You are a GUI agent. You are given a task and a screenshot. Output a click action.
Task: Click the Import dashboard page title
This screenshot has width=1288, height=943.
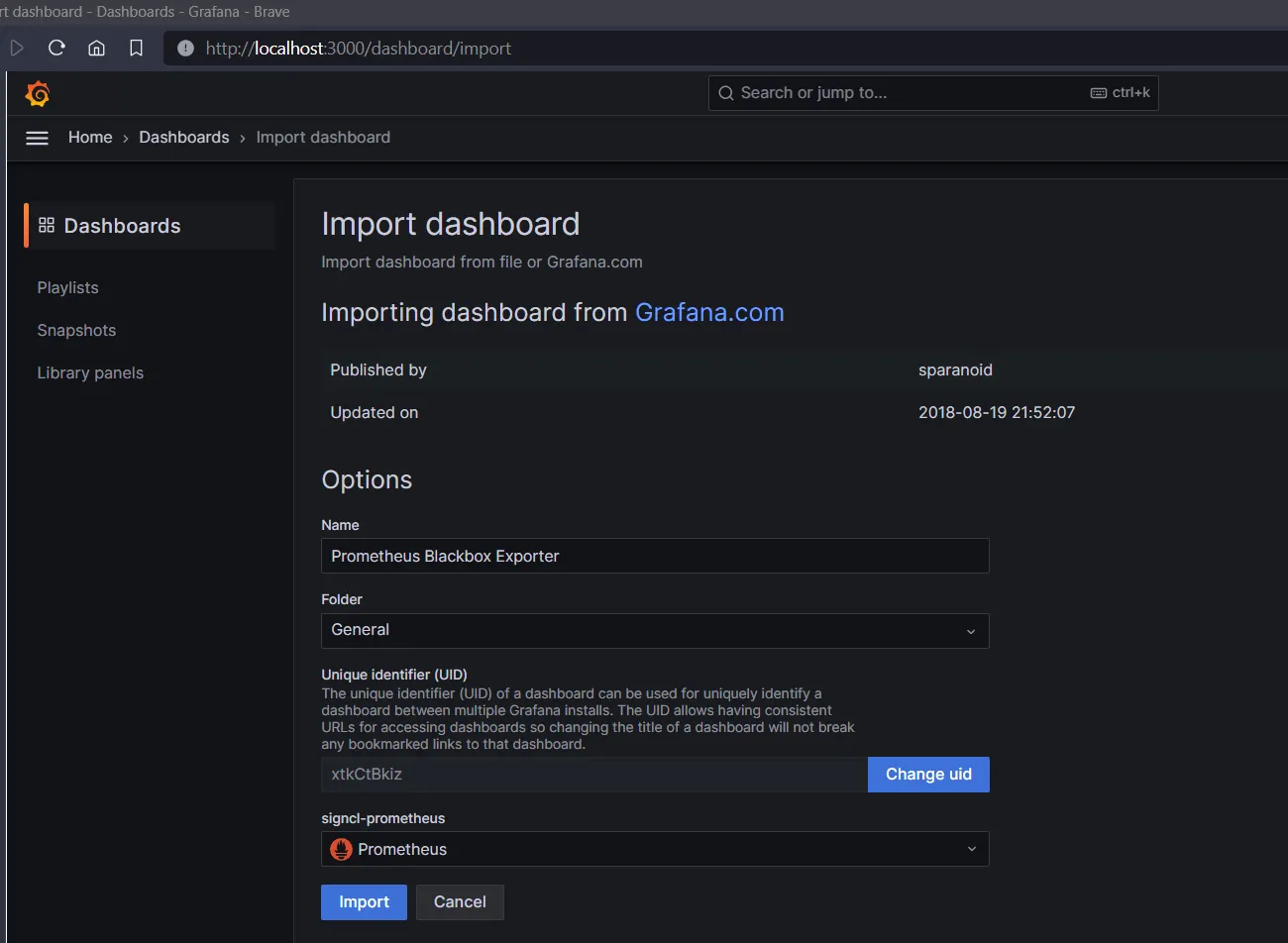coord(451,224)
